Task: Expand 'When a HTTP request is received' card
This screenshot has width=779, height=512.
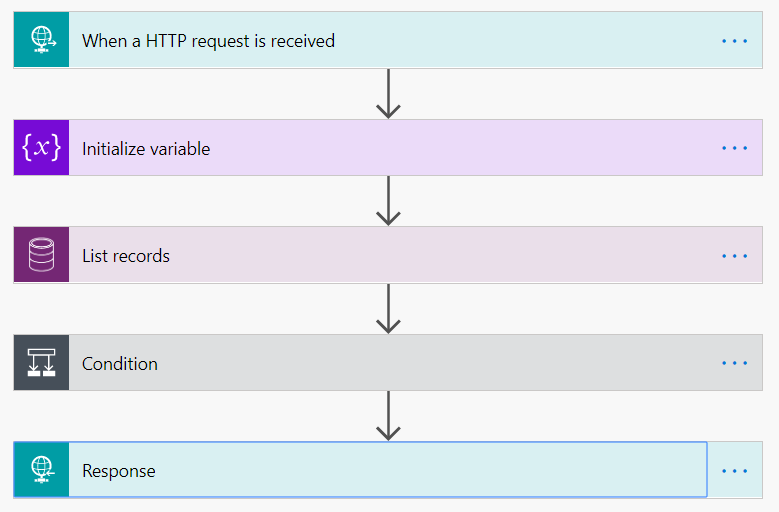Action: [x=208, y=41]
